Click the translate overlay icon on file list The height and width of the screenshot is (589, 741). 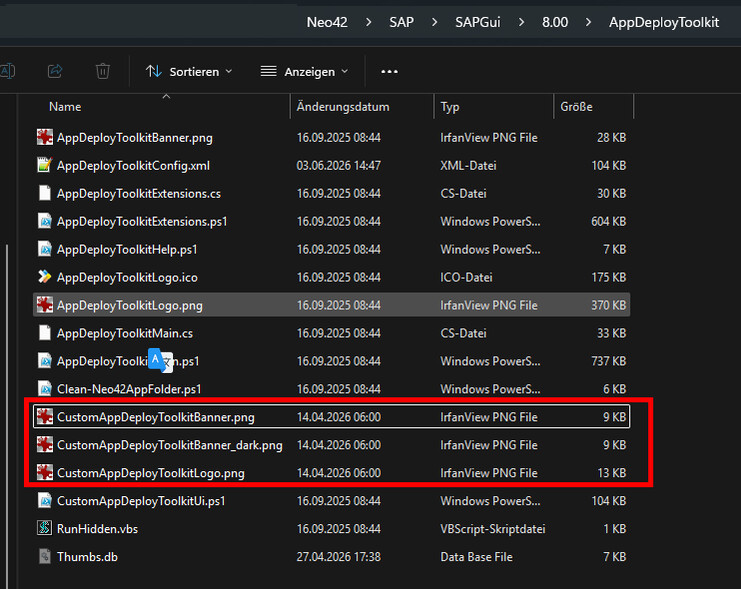(160, 360)
